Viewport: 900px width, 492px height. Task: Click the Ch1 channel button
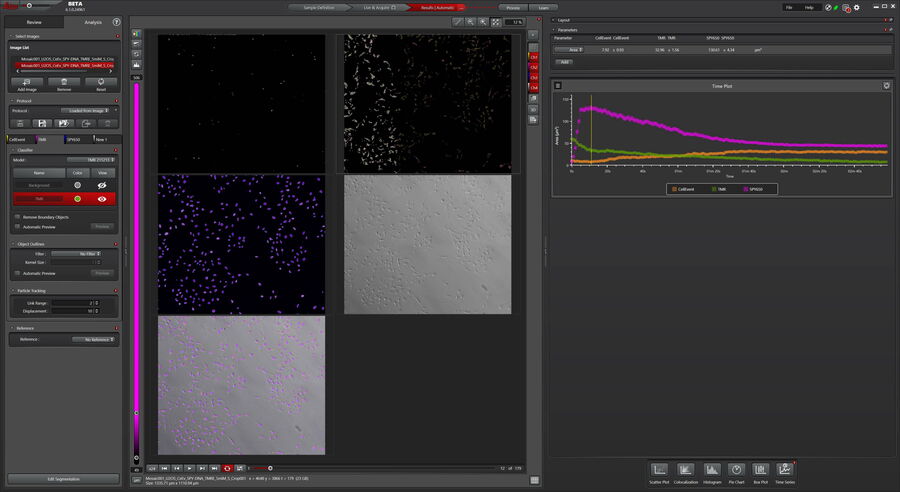click(x=534, y=57)
